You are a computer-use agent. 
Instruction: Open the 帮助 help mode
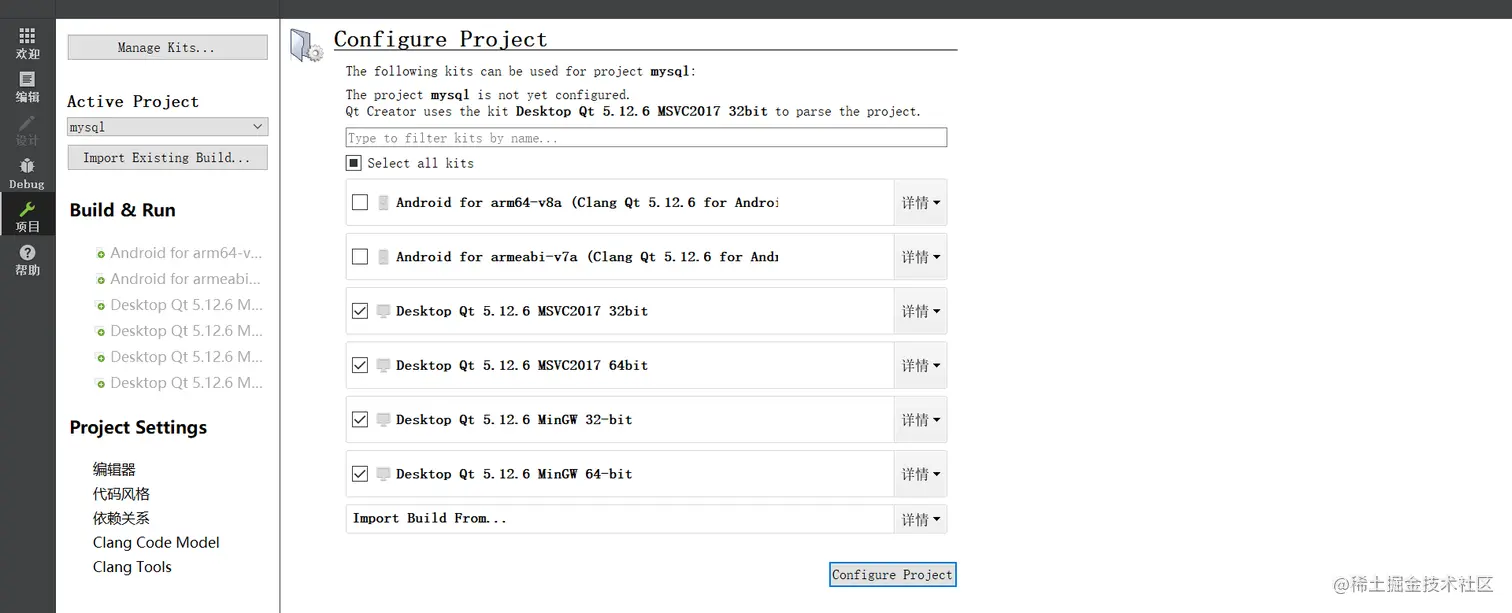pos(27,260)
